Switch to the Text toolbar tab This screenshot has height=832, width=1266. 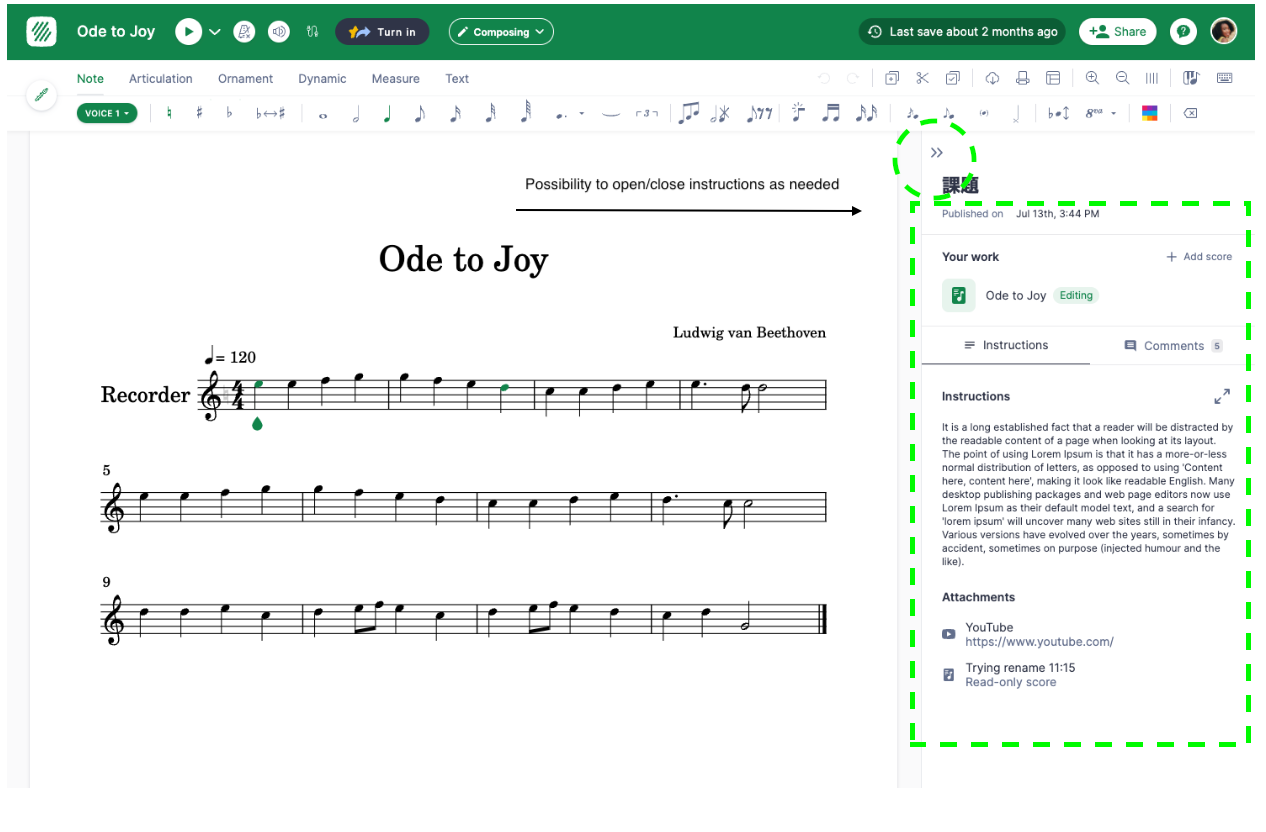pyautogui.click(x=457, y=79)
